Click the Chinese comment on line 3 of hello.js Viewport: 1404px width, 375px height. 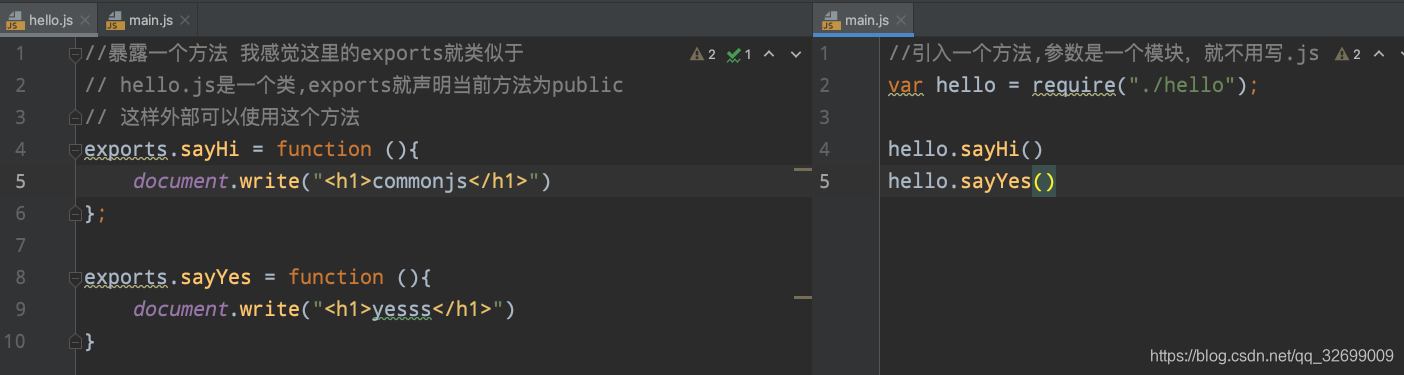[222, 117]
